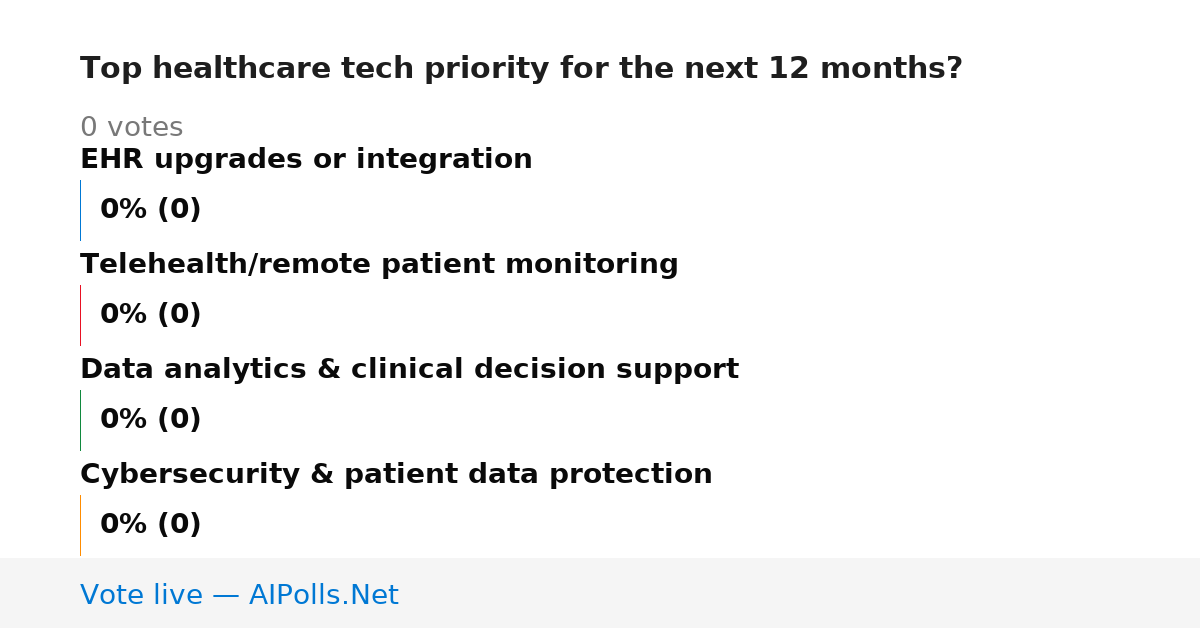Click the green result bar for Data analytics
The width and height of the screenshot is (1200, 628).
click(80, 420)
